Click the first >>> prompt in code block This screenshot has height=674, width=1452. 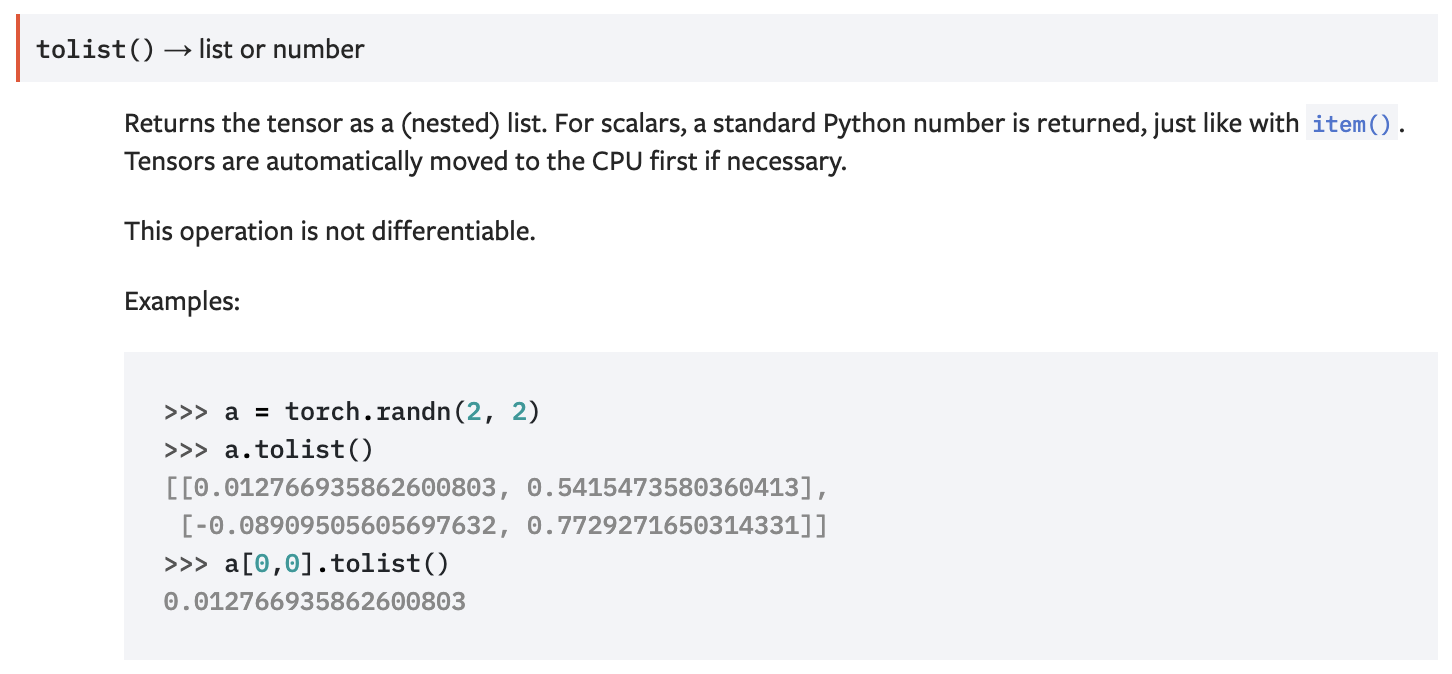tap(185, 412)
